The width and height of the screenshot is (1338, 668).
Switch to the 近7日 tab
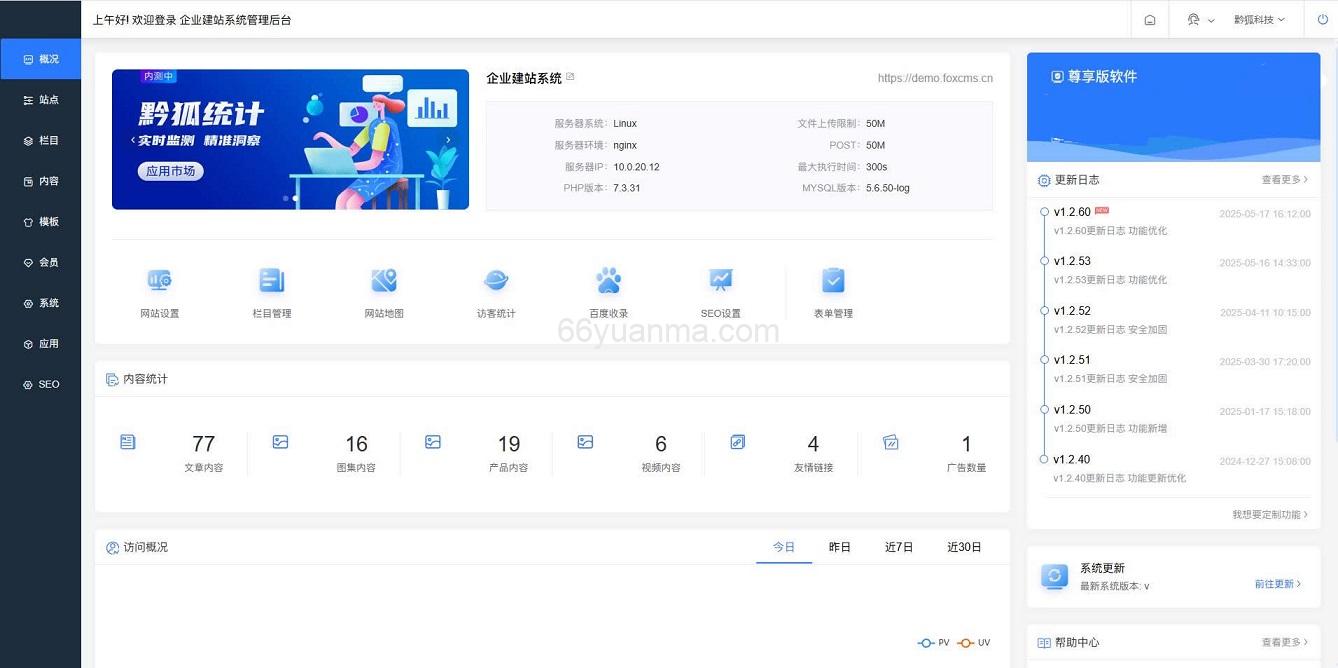(898, 546)
